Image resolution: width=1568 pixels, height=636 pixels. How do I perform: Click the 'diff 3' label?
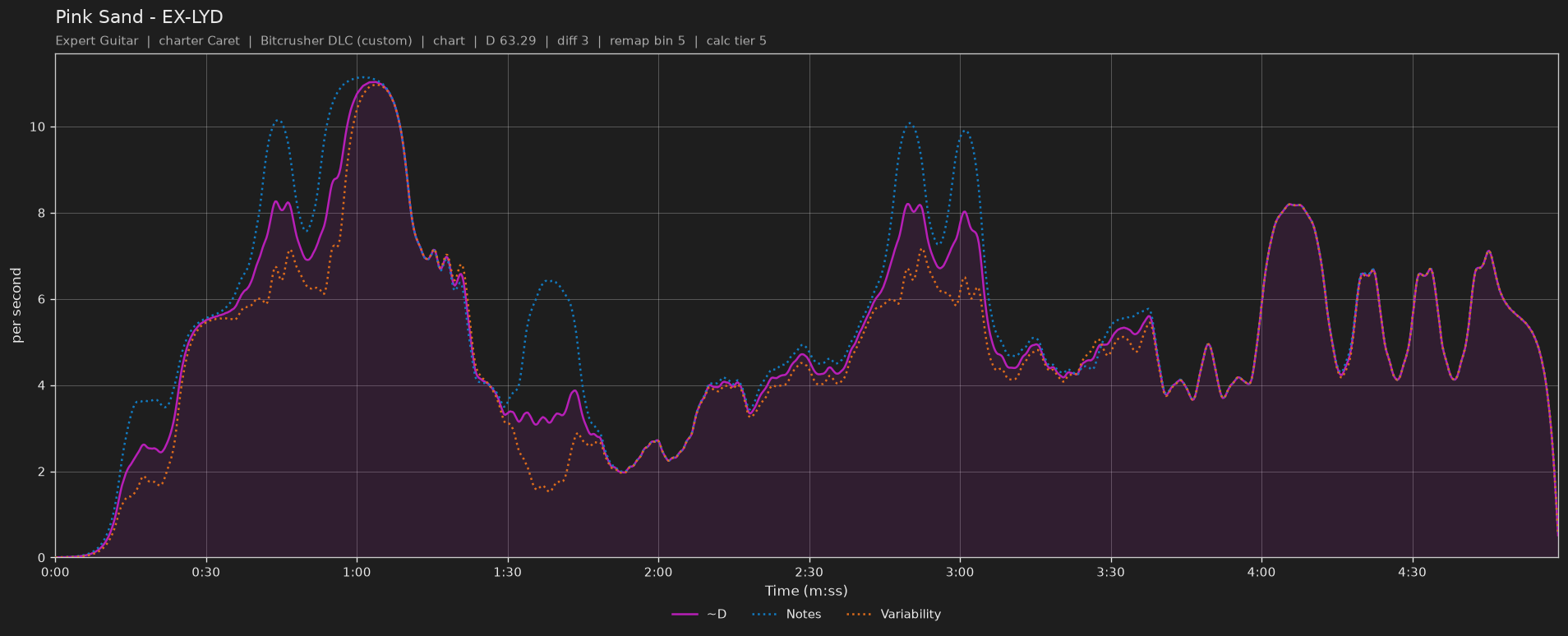click(x=573, y=41)
